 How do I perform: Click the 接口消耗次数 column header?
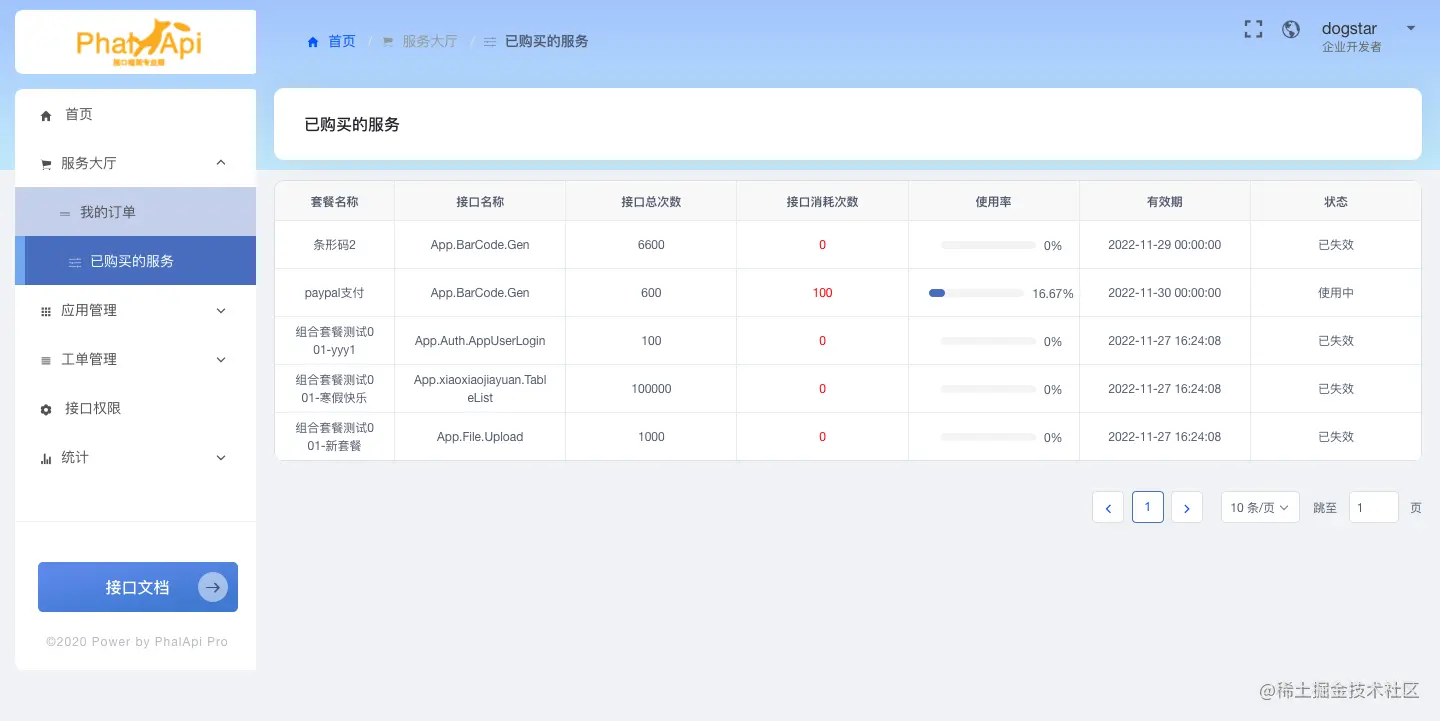coord(822,201)
